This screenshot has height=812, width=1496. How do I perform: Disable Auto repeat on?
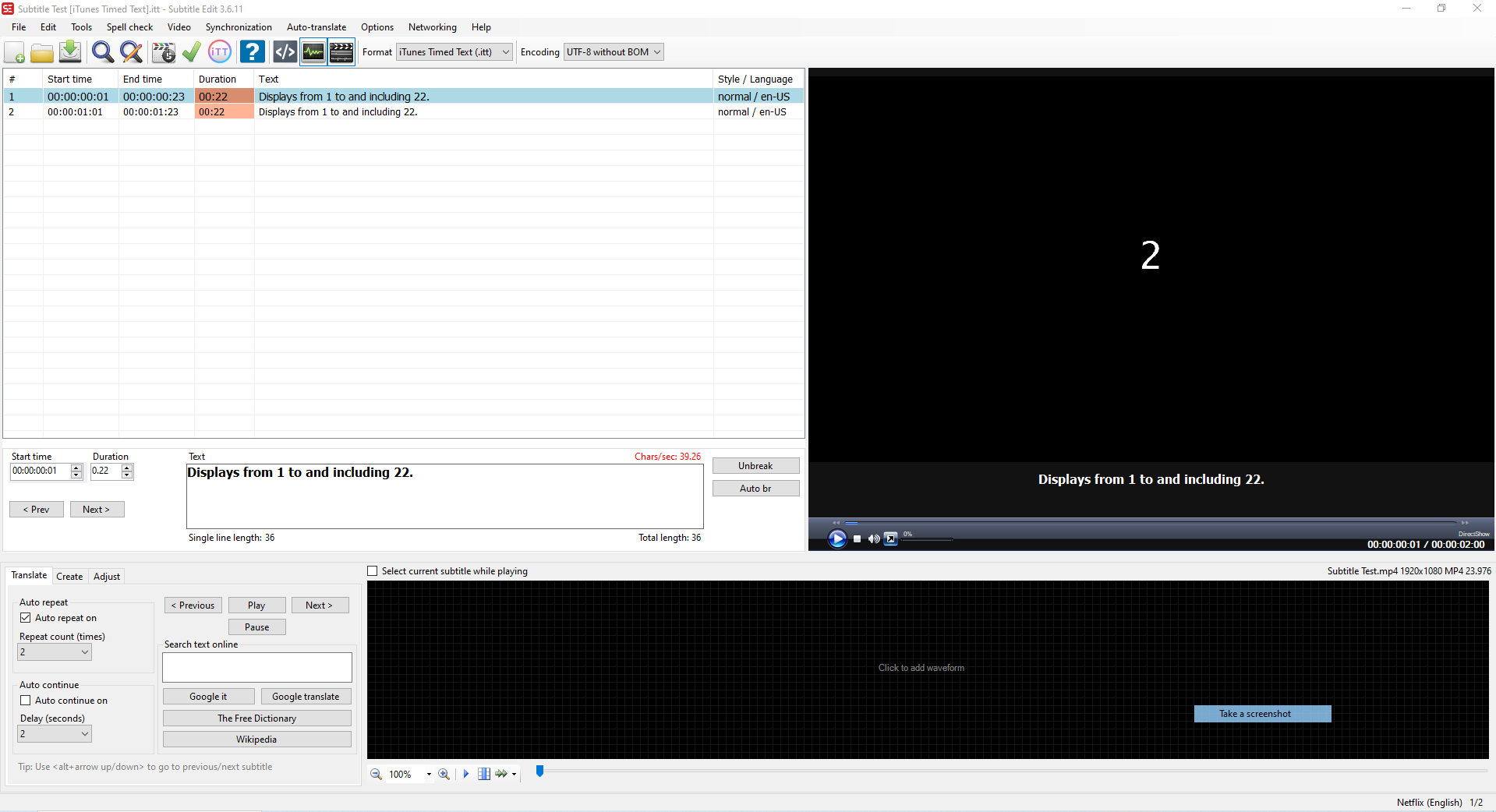[26, 617]
